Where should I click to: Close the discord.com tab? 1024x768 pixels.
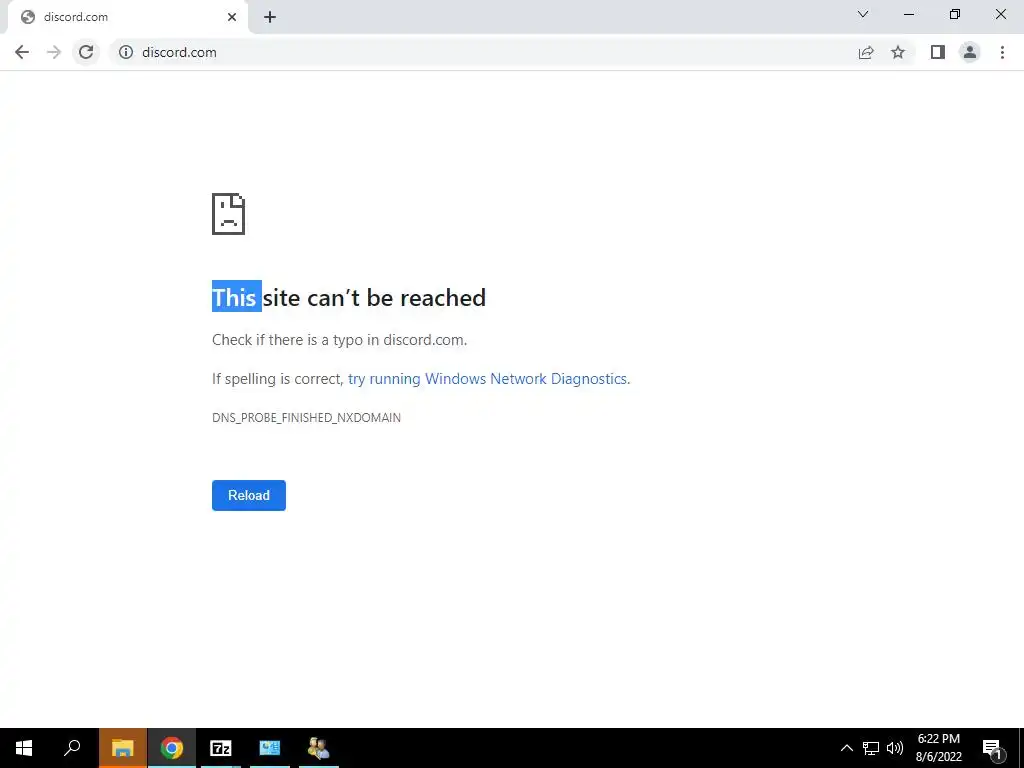click(232, 17)
